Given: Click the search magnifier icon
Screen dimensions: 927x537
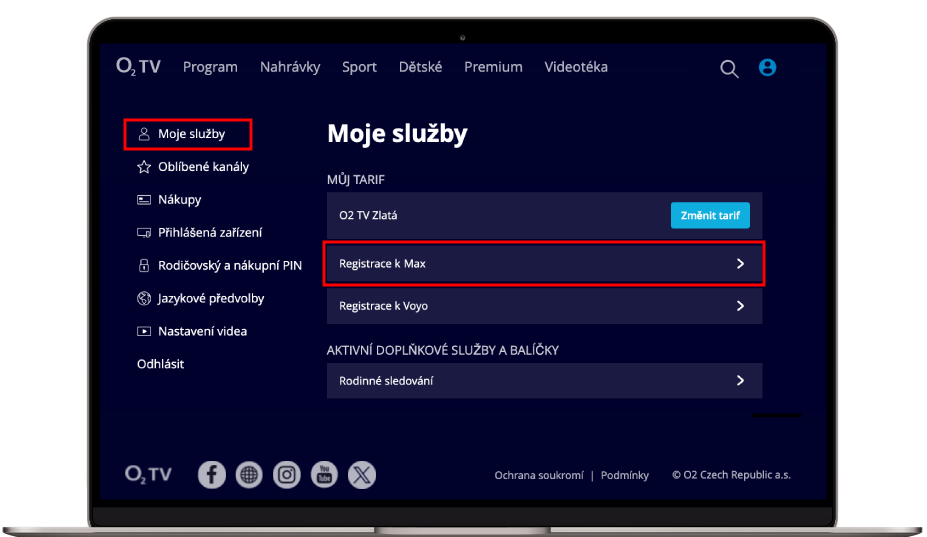Looking at the screenshot, I should point(730,68).
